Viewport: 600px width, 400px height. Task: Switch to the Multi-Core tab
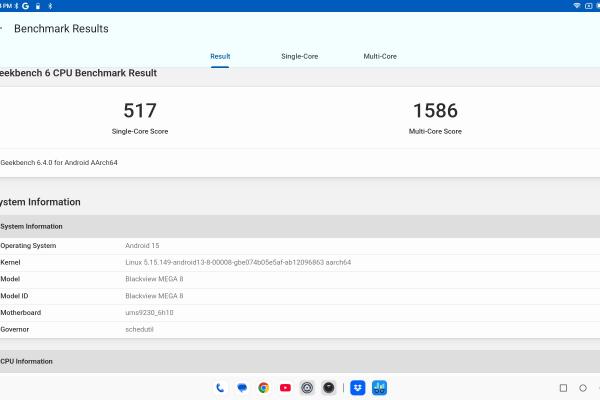[380, 56]
